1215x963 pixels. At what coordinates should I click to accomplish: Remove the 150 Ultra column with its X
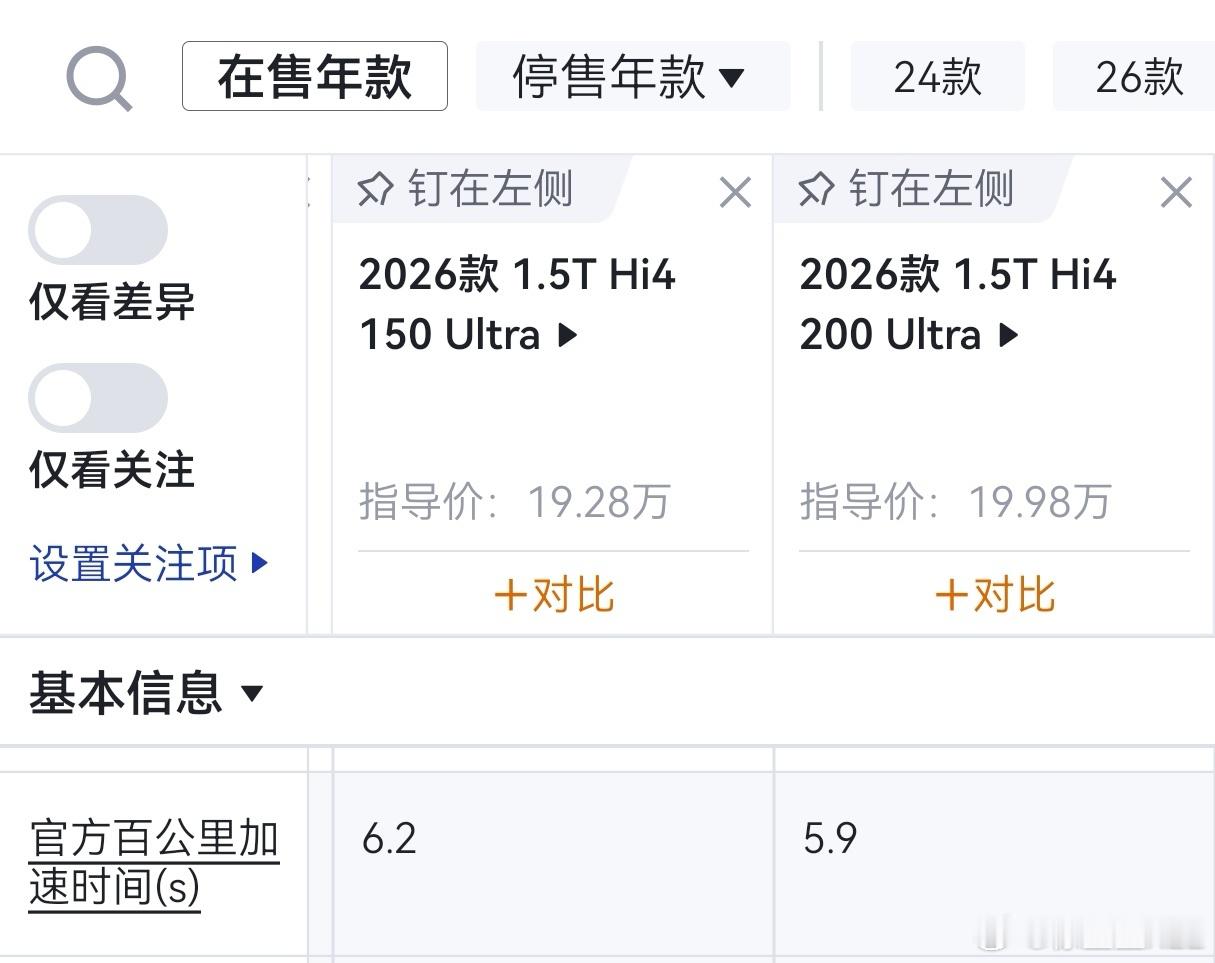735,192
